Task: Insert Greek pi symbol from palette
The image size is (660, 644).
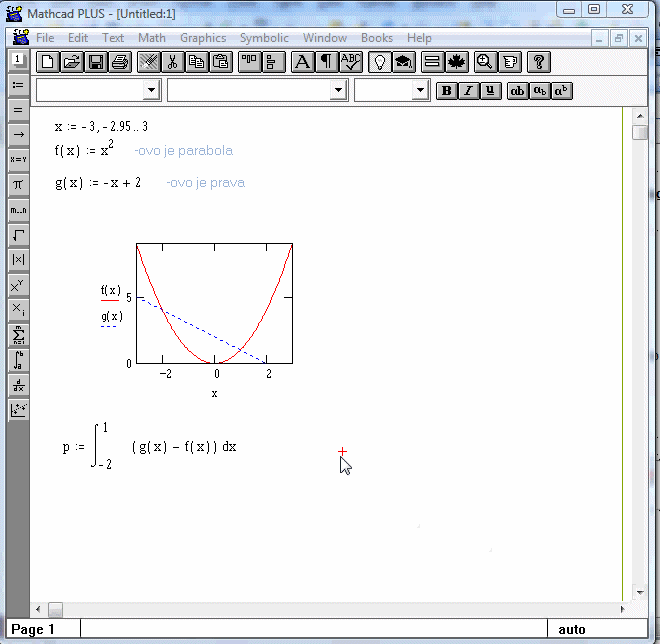Action: click(18, 185)
